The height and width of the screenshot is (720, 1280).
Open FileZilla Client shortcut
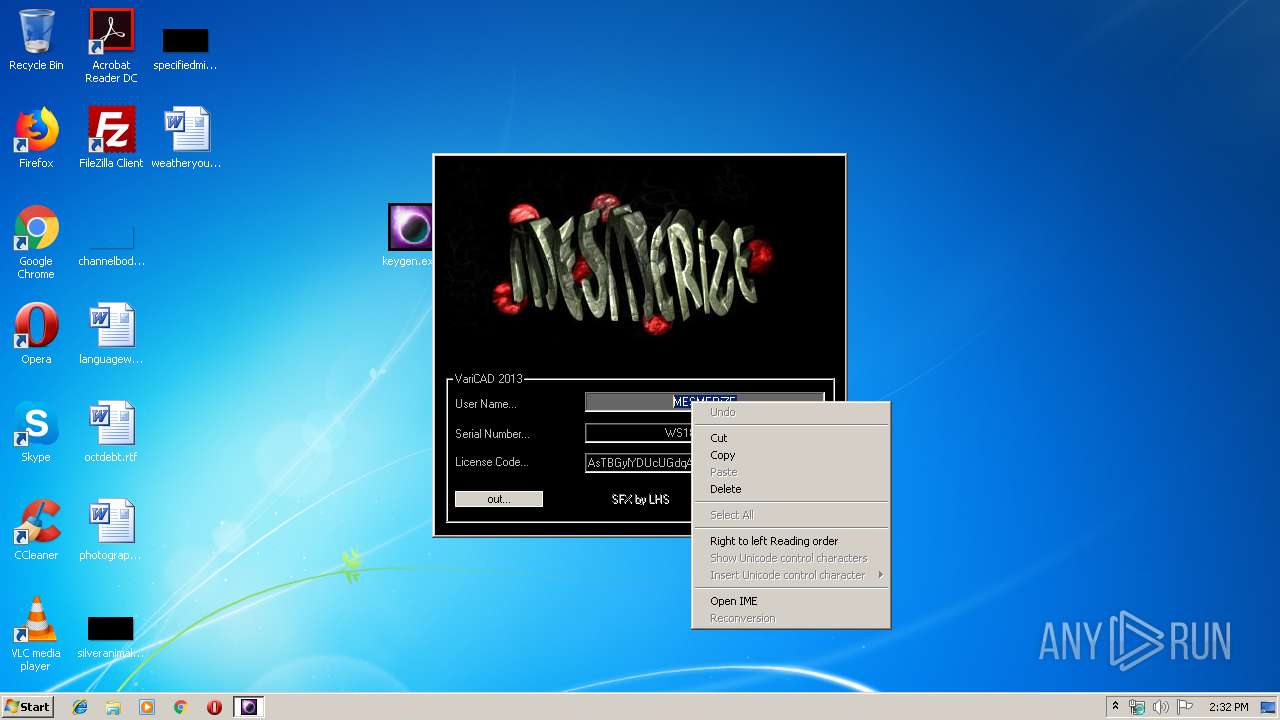coord(111,138)
